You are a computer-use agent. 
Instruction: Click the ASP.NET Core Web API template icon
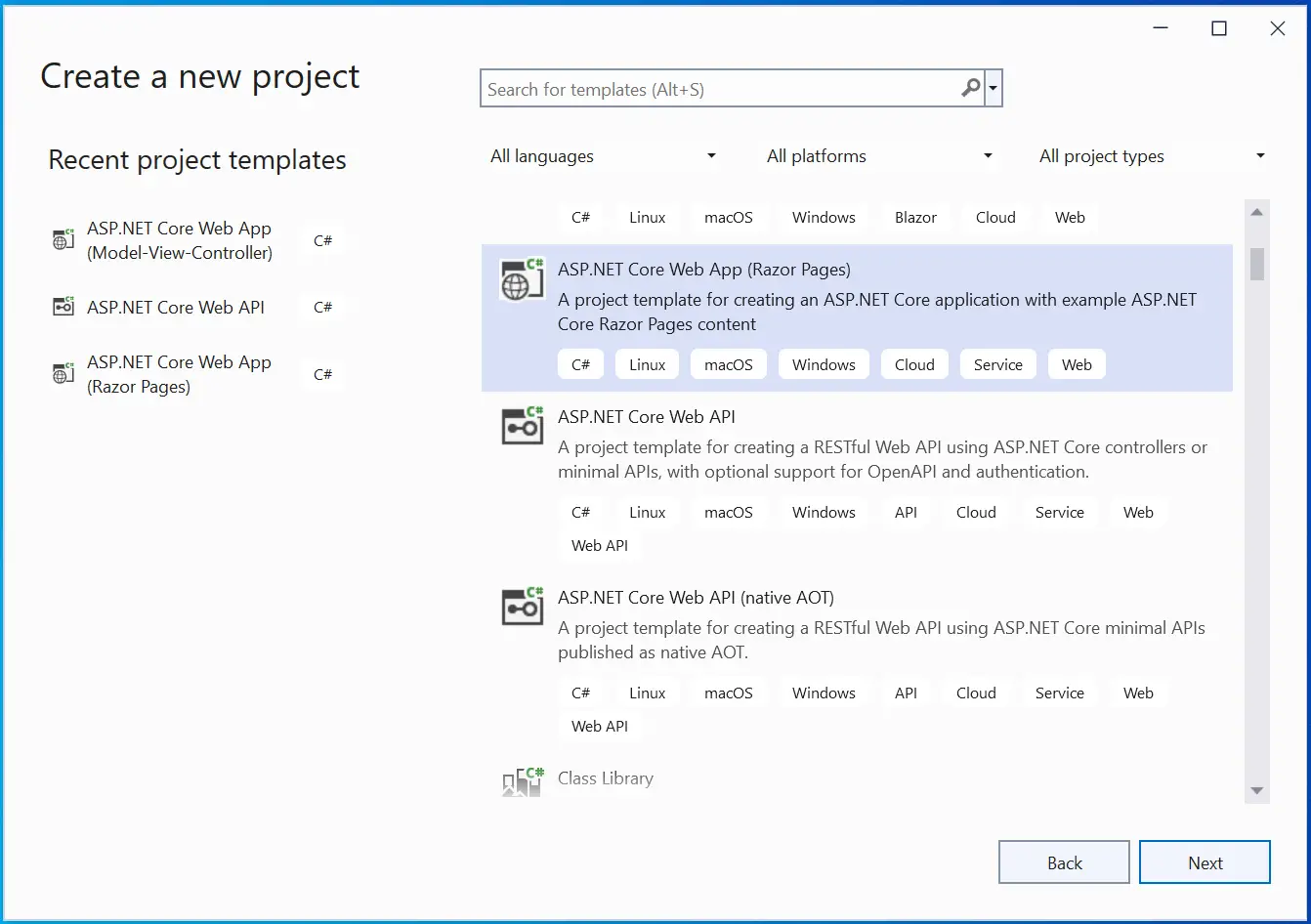point(522,427)
